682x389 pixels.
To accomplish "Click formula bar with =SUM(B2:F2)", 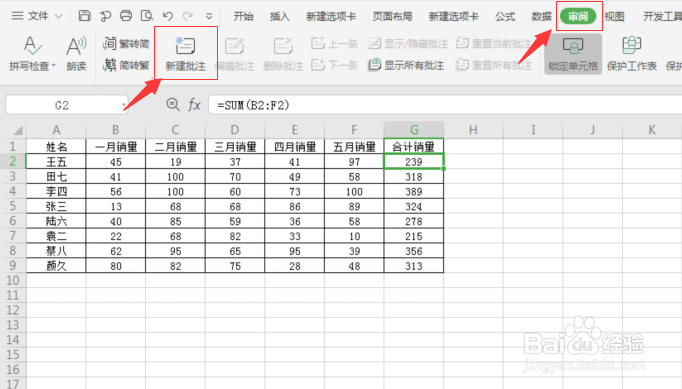I will [445, 105].
